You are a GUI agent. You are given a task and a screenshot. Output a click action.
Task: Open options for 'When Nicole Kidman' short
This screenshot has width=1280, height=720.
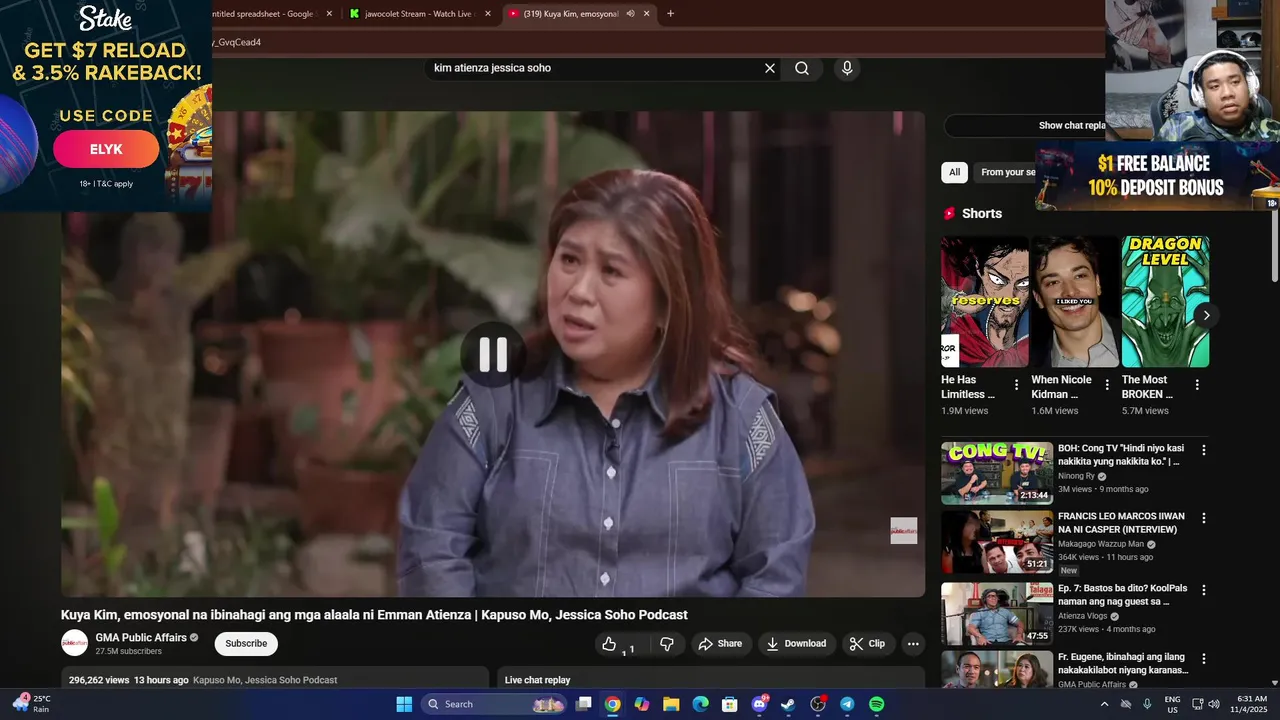(x=1107, y=385)
